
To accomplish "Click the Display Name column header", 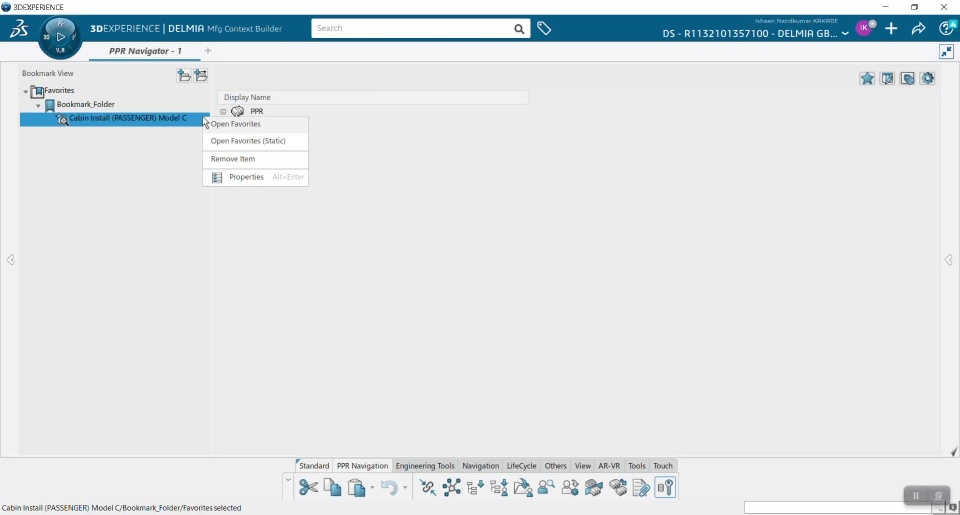I will pos(373,97).
